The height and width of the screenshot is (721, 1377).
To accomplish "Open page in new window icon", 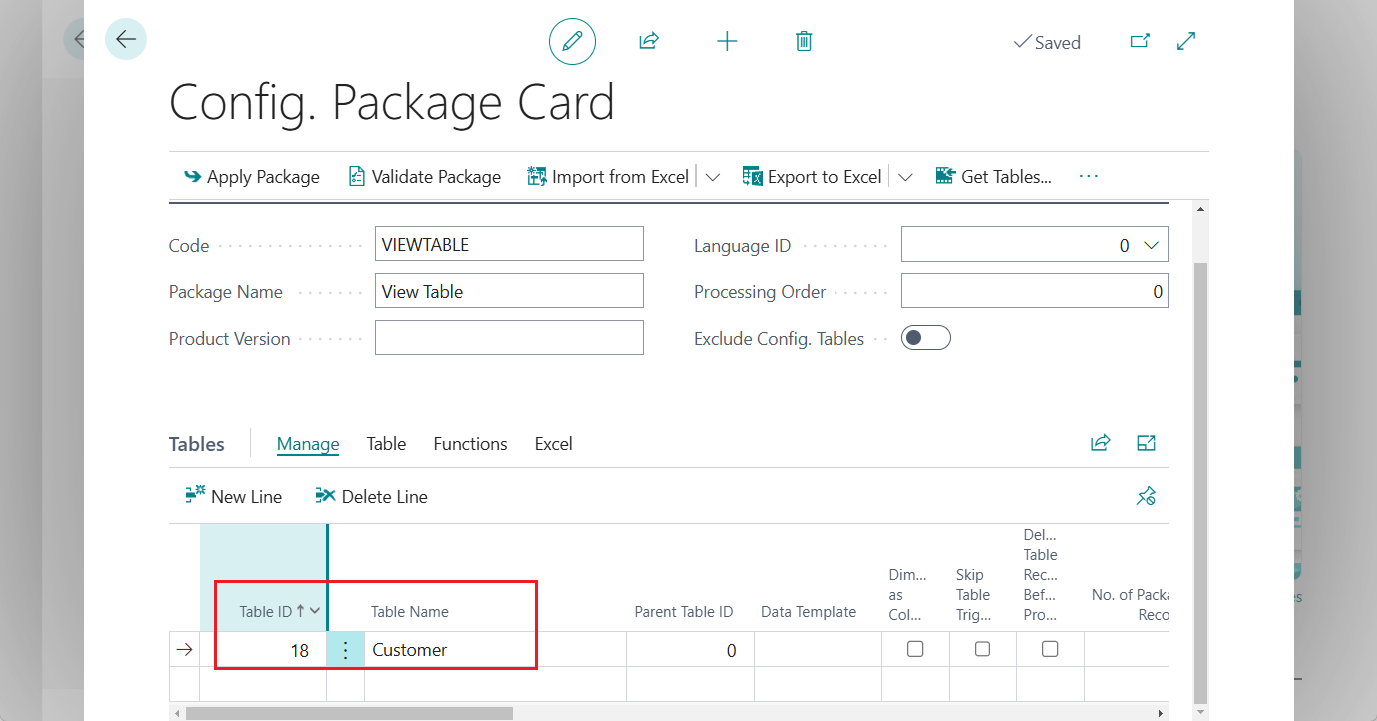I will coord(1139,41).
